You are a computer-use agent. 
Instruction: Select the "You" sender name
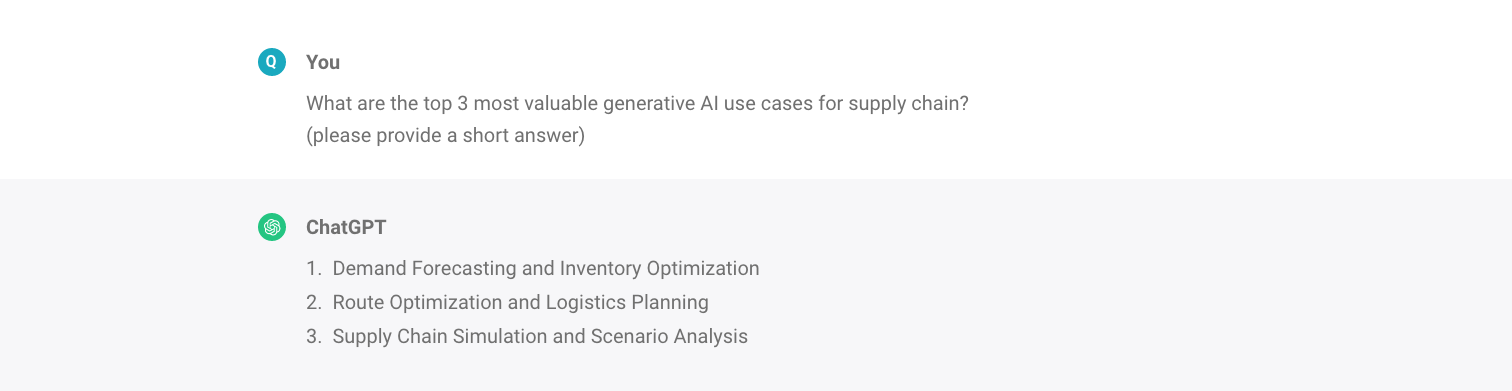(323, 62)
